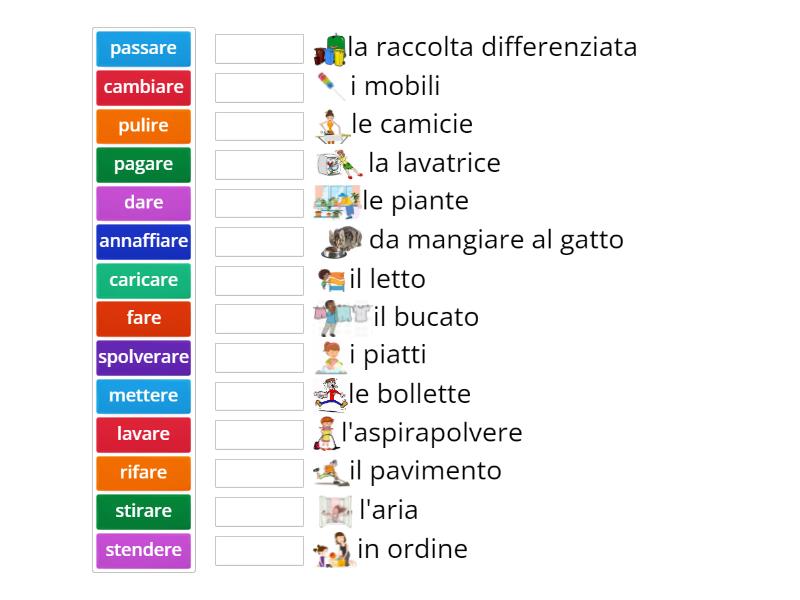Click the answer box beside 'le bollette'
The height and width of the screenshot is (600, 800).
(x=259, y=396)
